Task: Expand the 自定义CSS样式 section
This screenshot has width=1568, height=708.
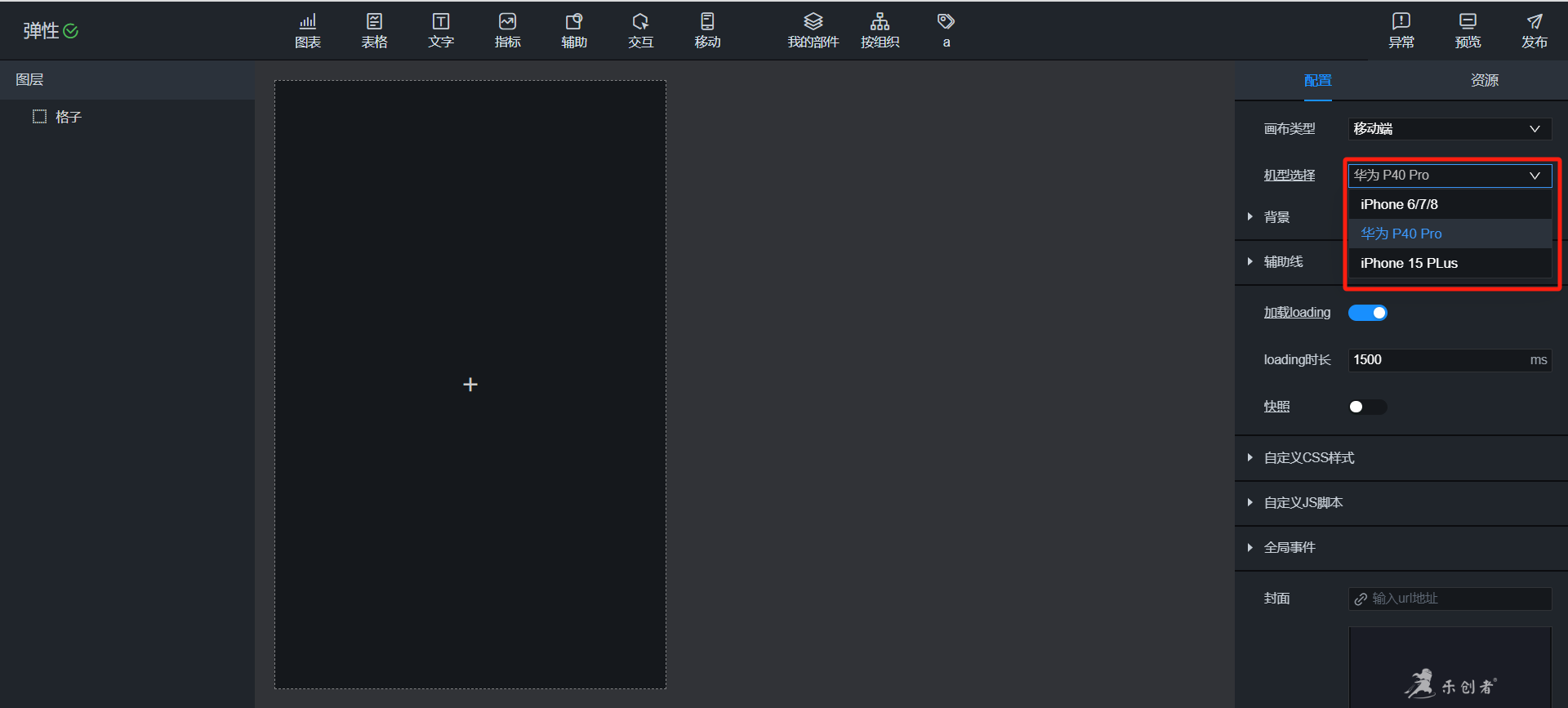Action: (1308, 458)
